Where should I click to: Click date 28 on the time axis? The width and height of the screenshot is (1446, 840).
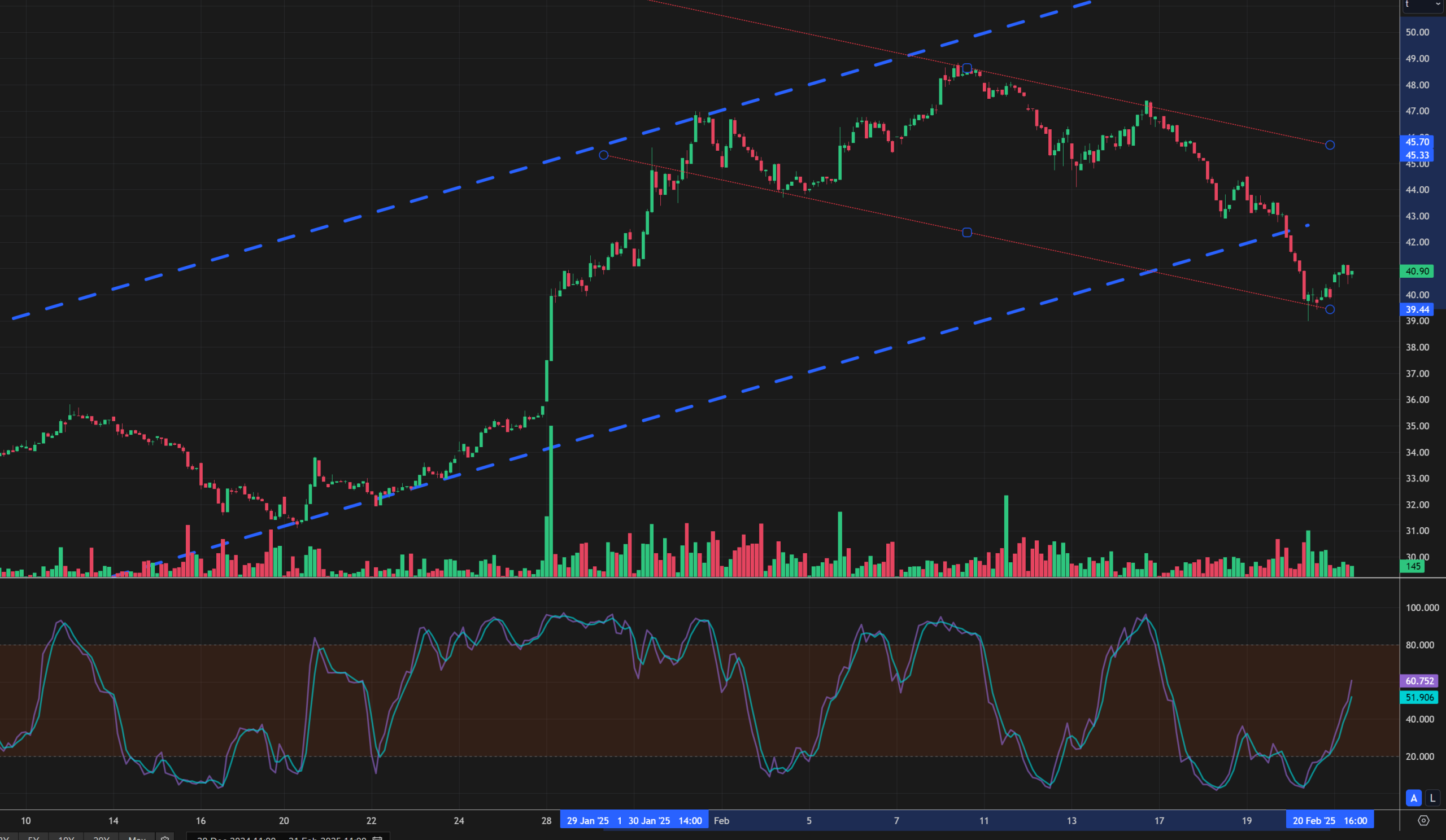click(x=546, y=820)
